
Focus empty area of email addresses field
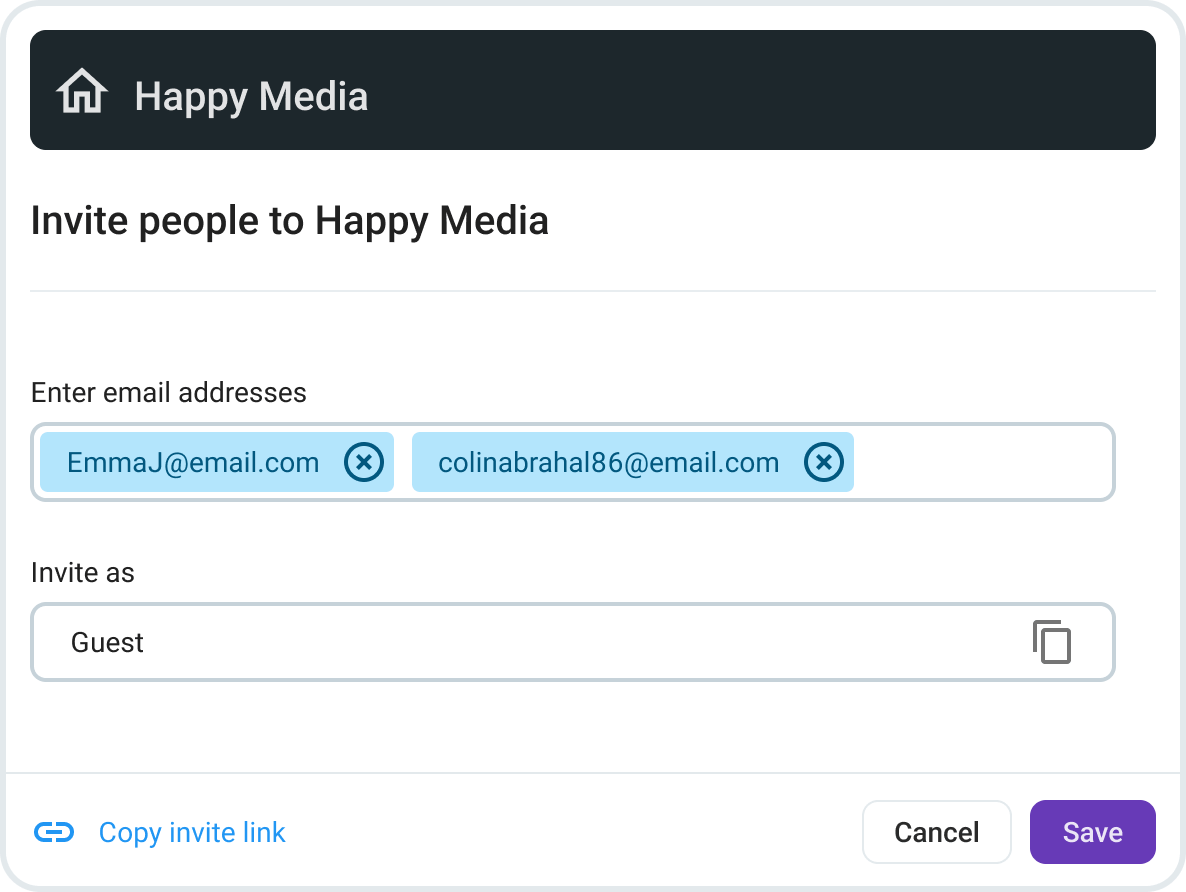[983, 462]
